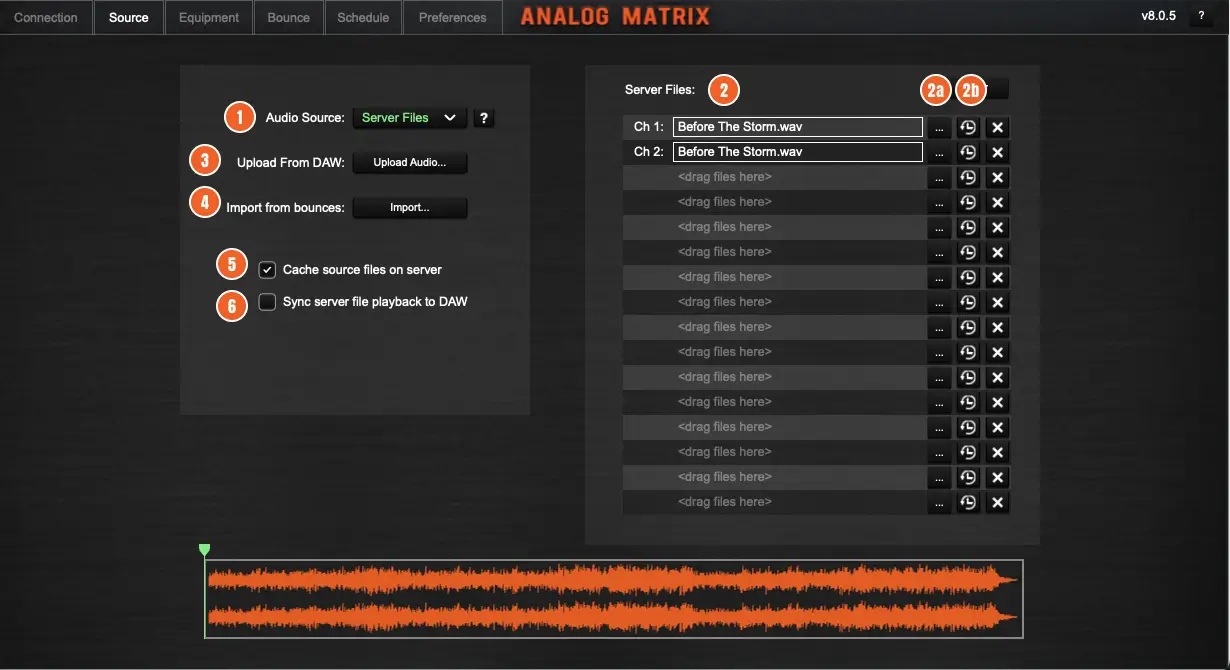Click the help icon next to Audio Source
The width and height of the screenshot is (1230, 670).
click(484, 118)
